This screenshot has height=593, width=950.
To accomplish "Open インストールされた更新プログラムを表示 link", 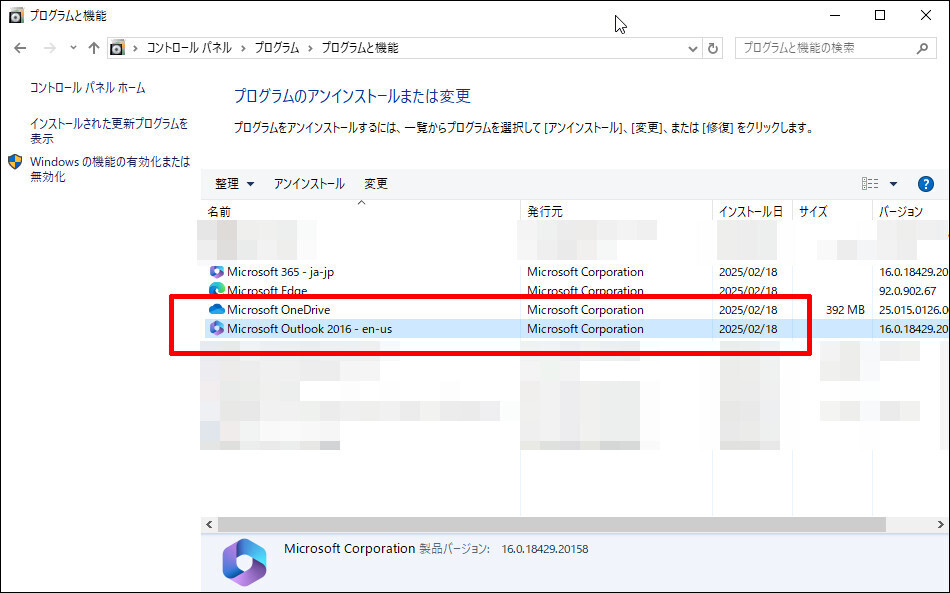I will click(109, 131).
